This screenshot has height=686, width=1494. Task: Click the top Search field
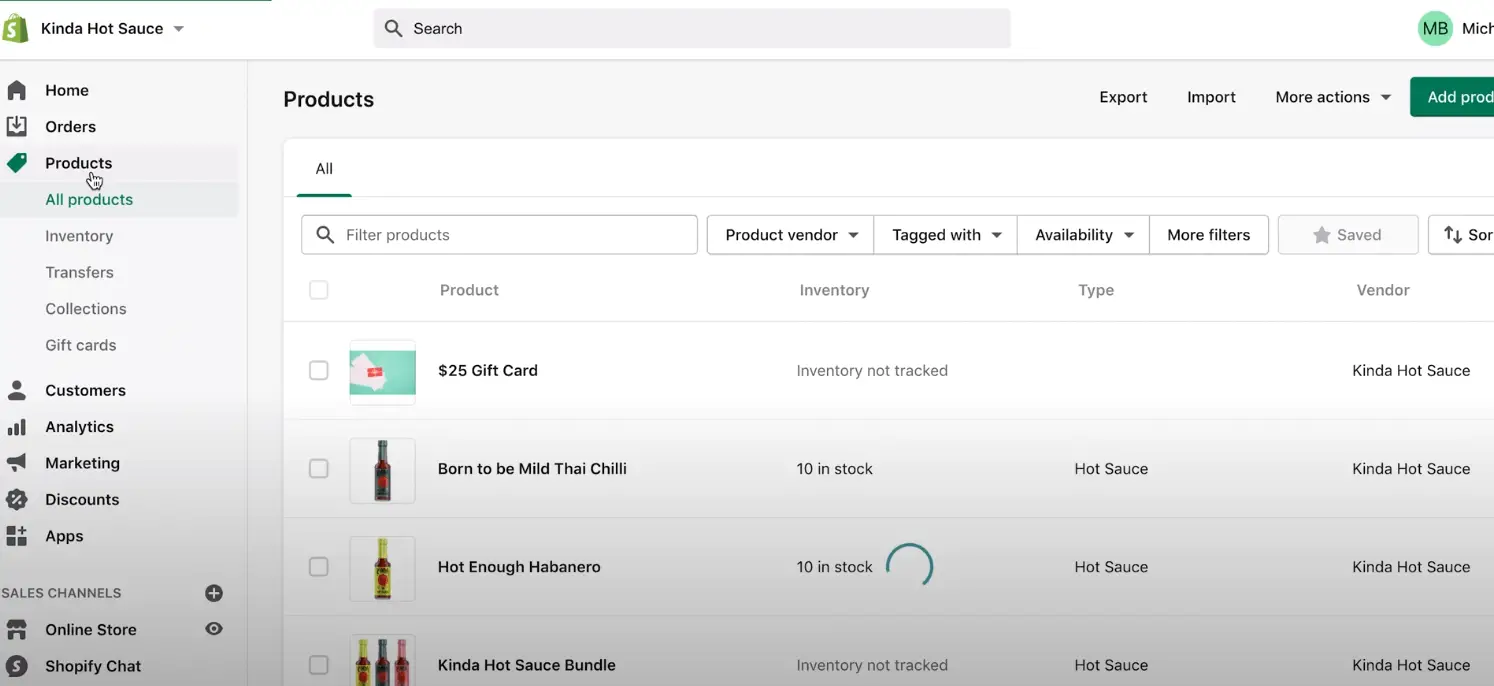click(692, 29)
